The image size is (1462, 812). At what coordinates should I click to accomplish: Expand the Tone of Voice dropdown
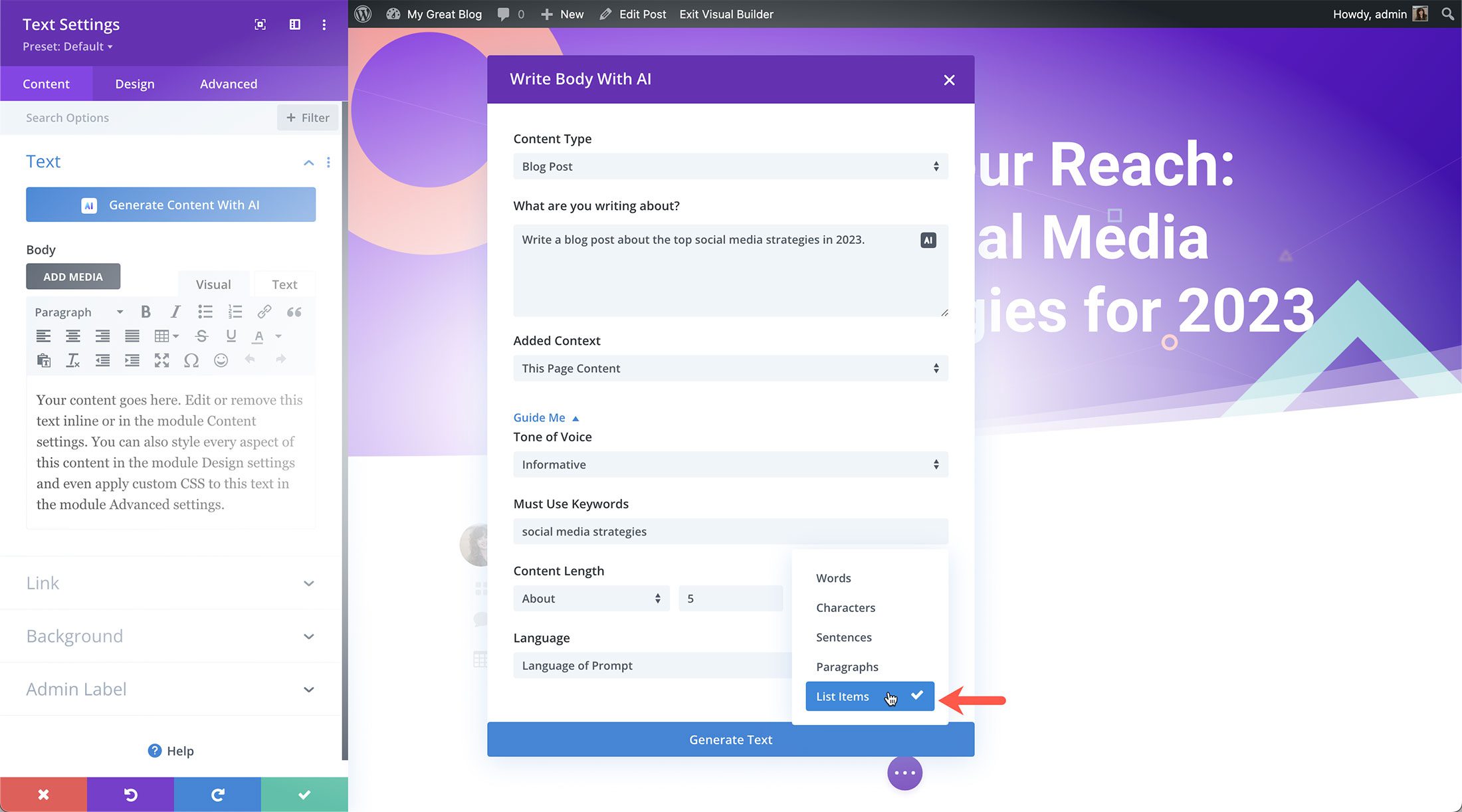(729, 464)
